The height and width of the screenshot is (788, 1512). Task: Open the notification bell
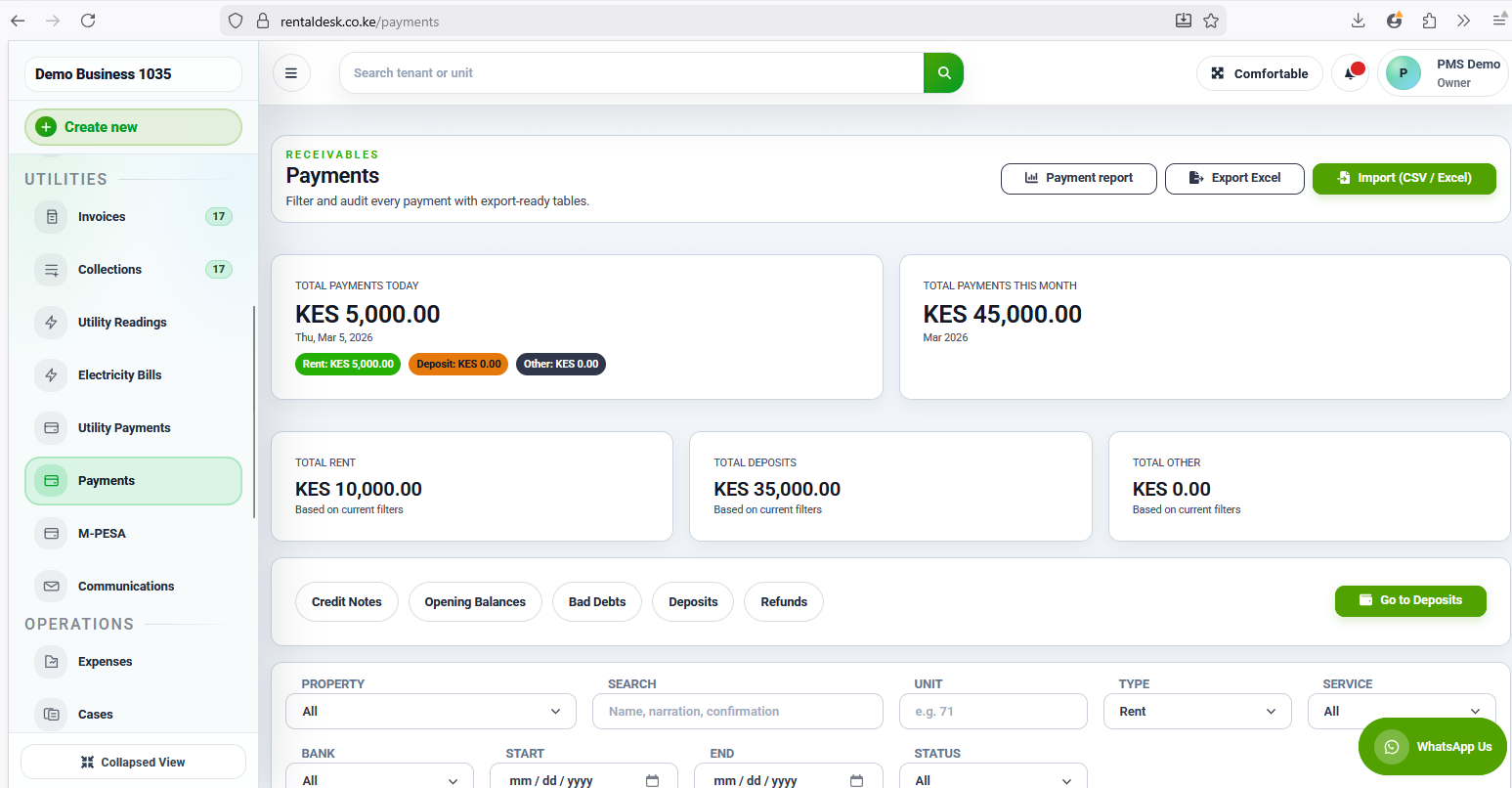pyautogui.click(x=1350, y=72)
